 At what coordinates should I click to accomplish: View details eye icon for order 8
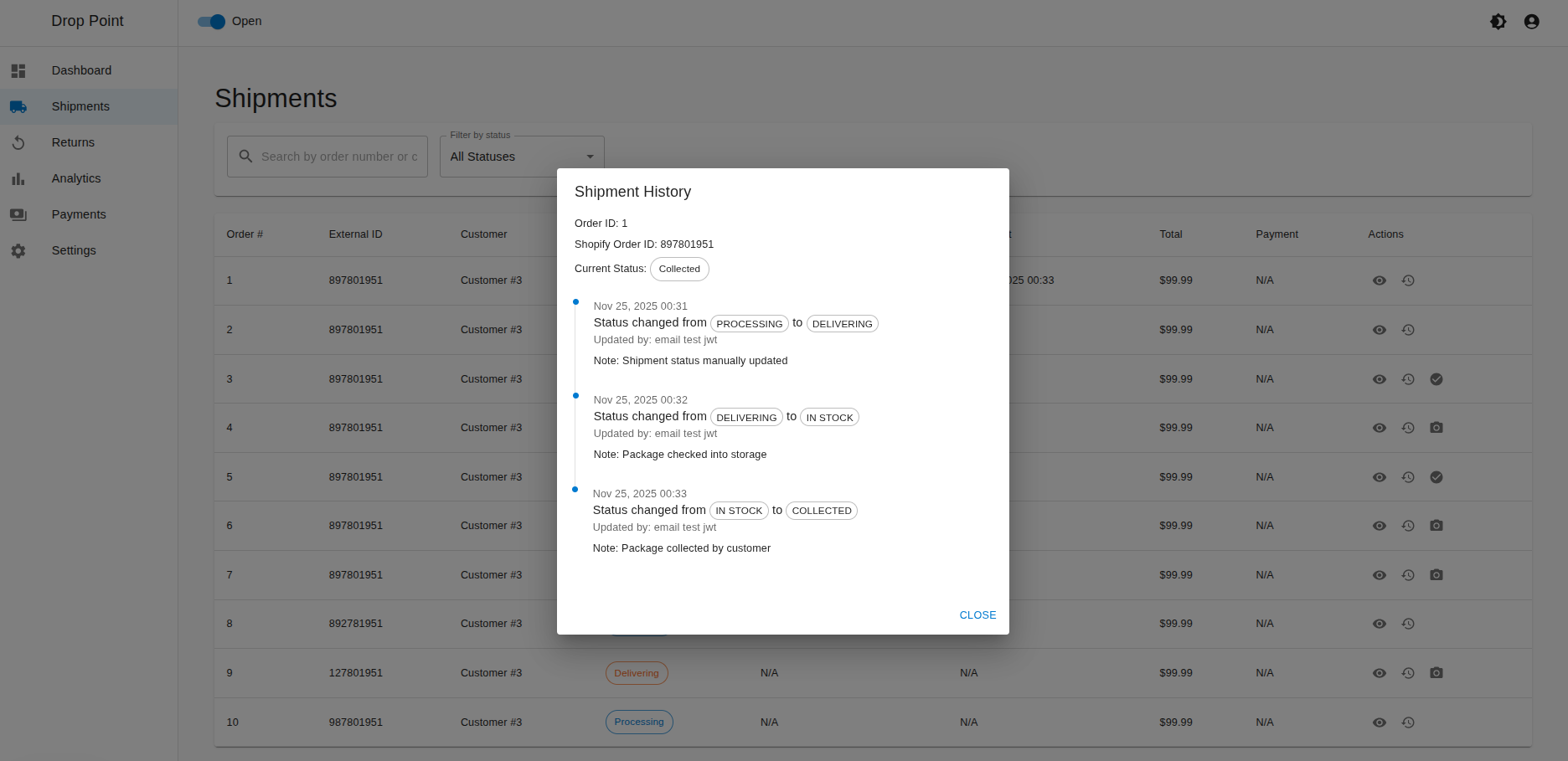click(x=1380, y=624)
